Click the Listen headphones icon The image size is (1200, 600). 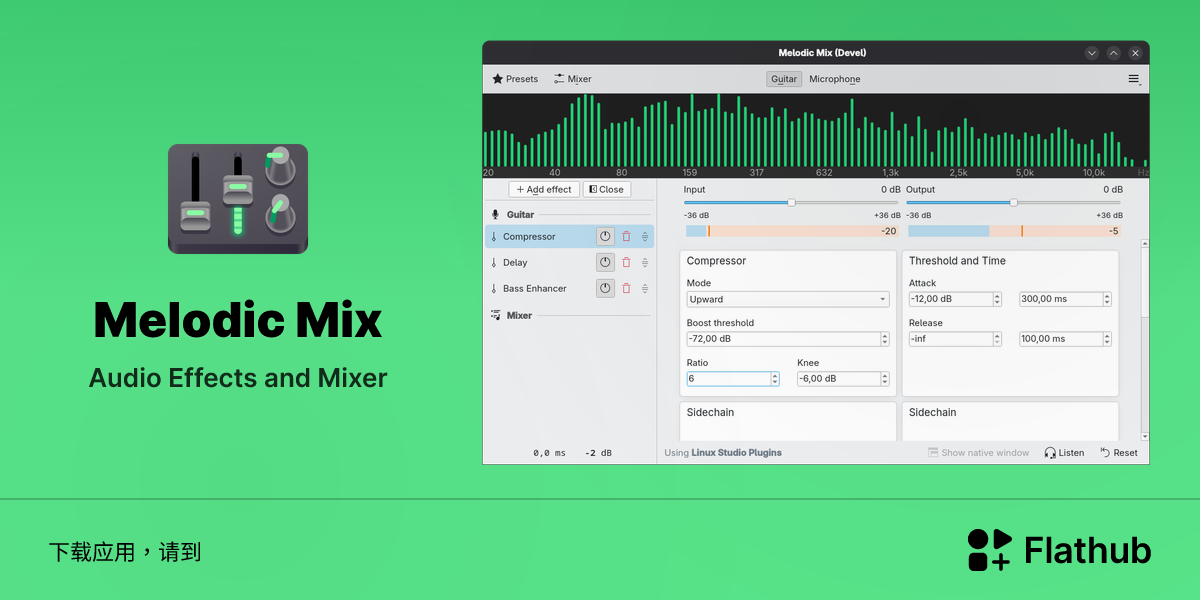[1050, 453]
